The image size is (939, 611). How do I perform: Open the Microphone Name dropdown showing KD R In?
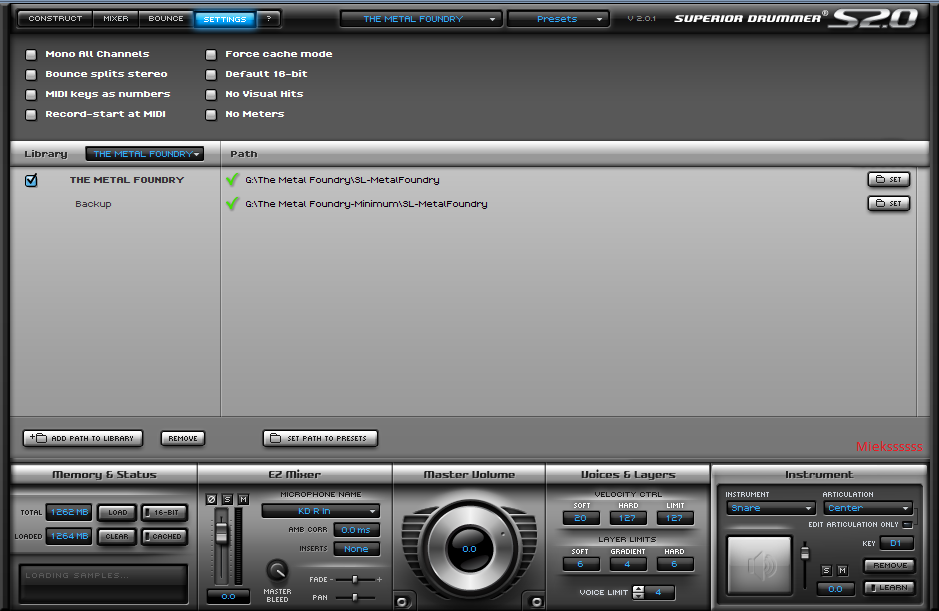coord(320,511)
